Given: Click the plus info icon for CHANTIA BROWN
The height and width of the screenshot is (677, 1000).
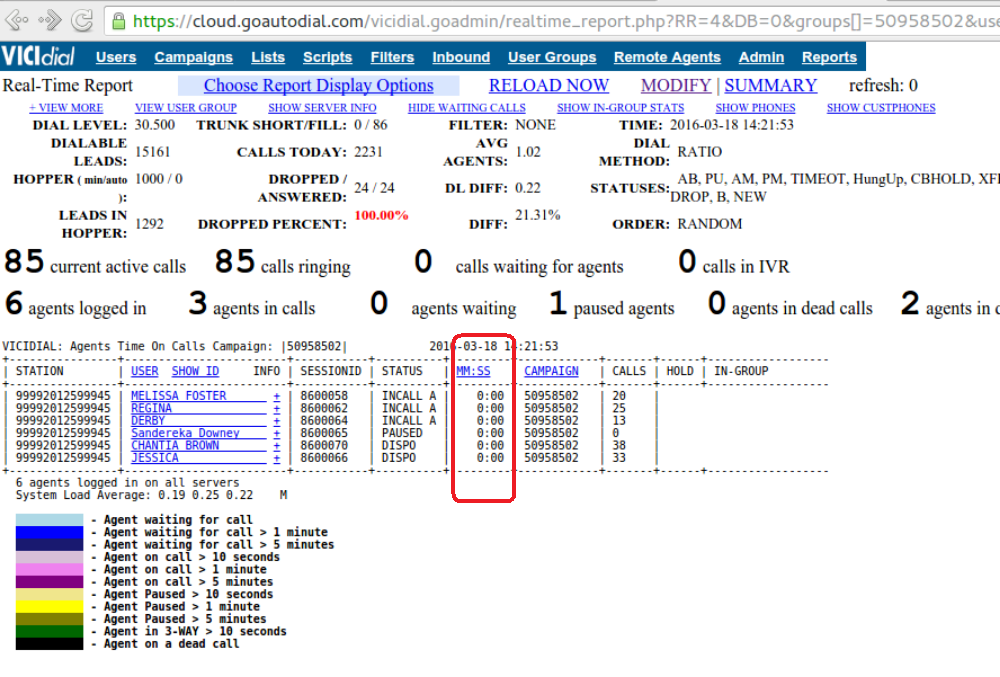Looking at the screenshot, I should coord(277,446).
